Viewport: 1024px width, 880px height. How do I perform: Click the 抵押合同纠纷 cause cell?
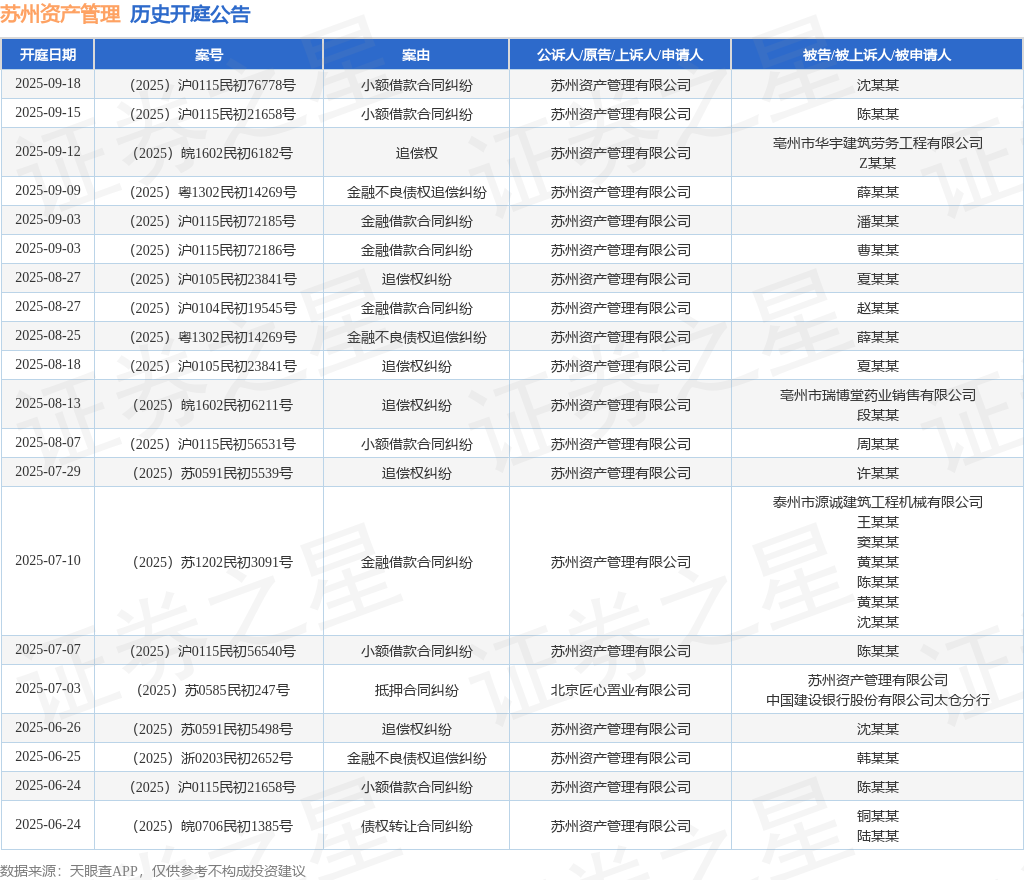(x=416, y=690)
